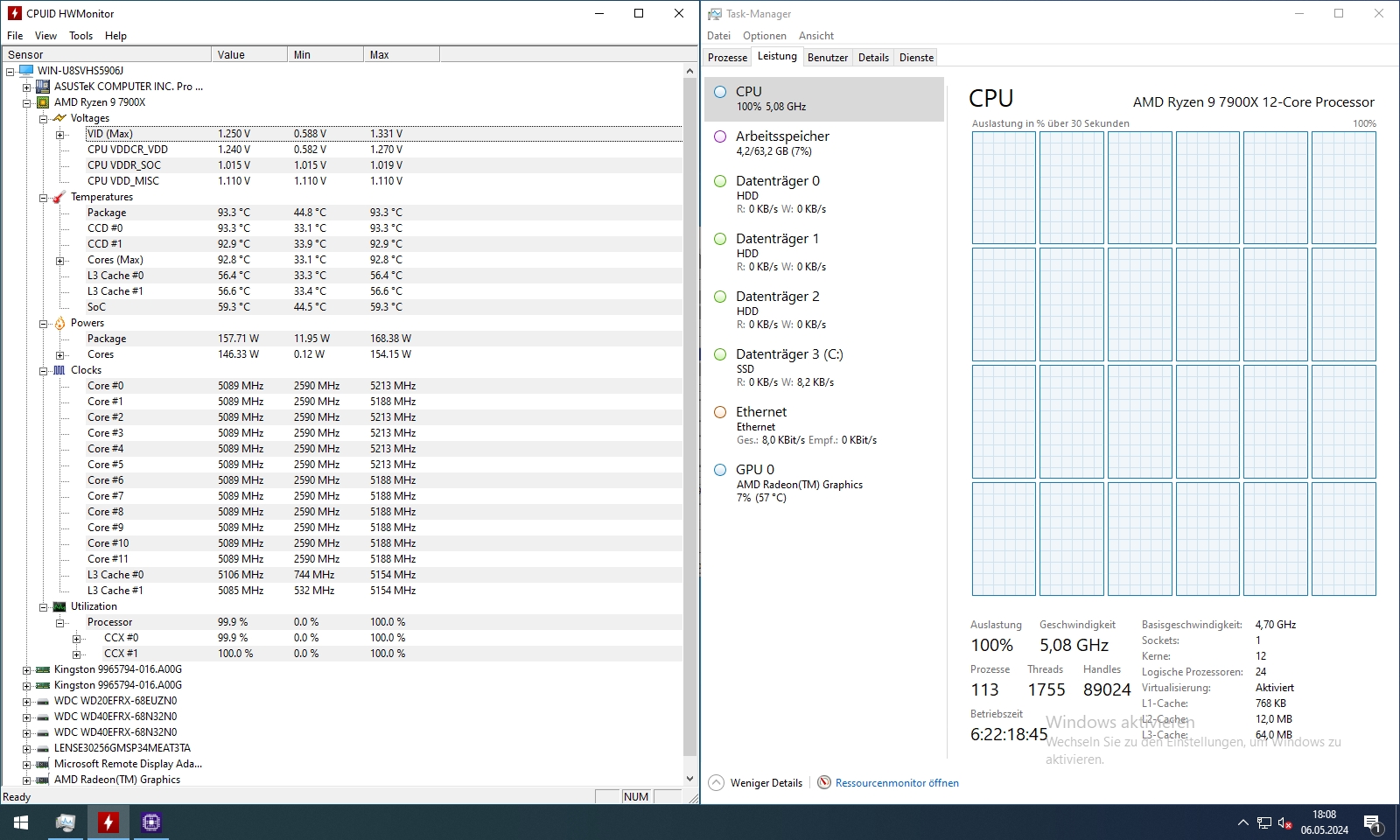Open the File menu in HWMonitor
The height and width of the screenshot is (840, 1400).
click(x=15, y=36)
